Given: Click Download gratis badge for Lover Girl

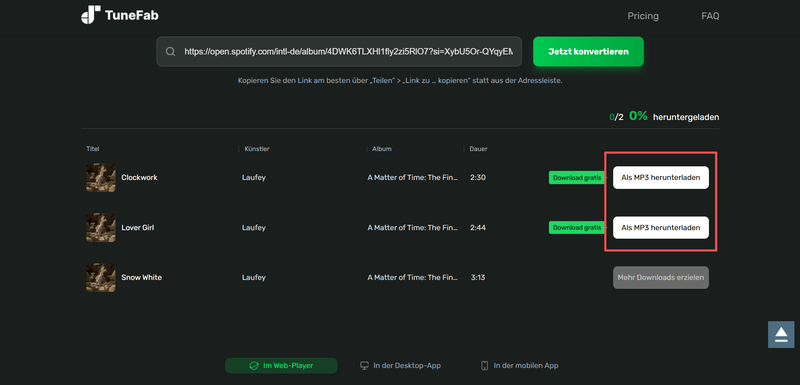Looking at the screenshot, I should tap(577, 227).
